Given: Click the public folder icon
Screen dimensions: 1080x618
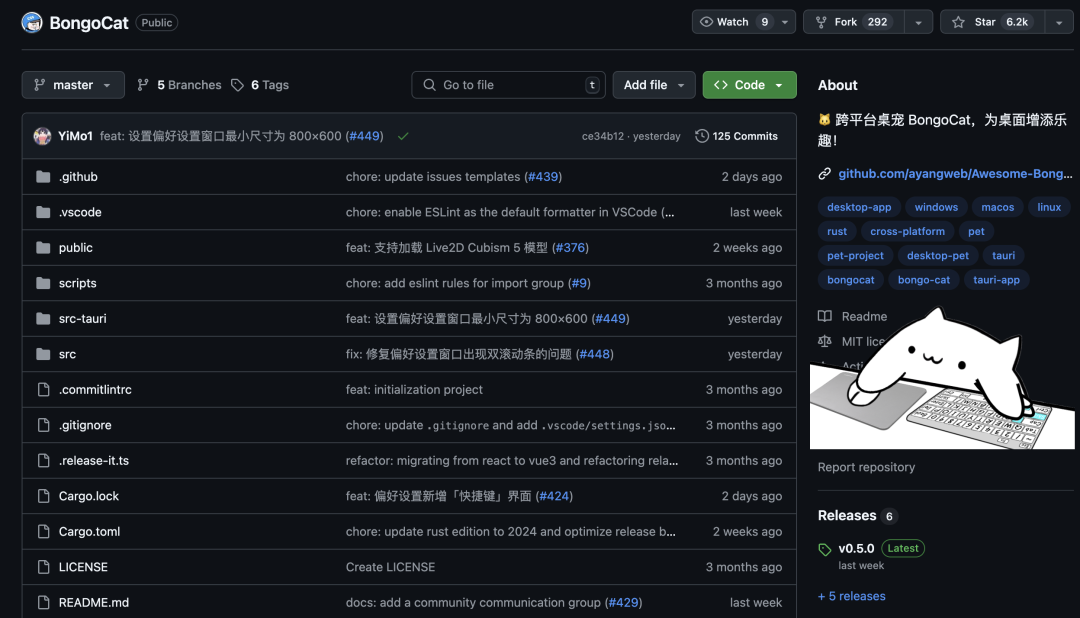Looking at the screenshot, I should [43, 248].
